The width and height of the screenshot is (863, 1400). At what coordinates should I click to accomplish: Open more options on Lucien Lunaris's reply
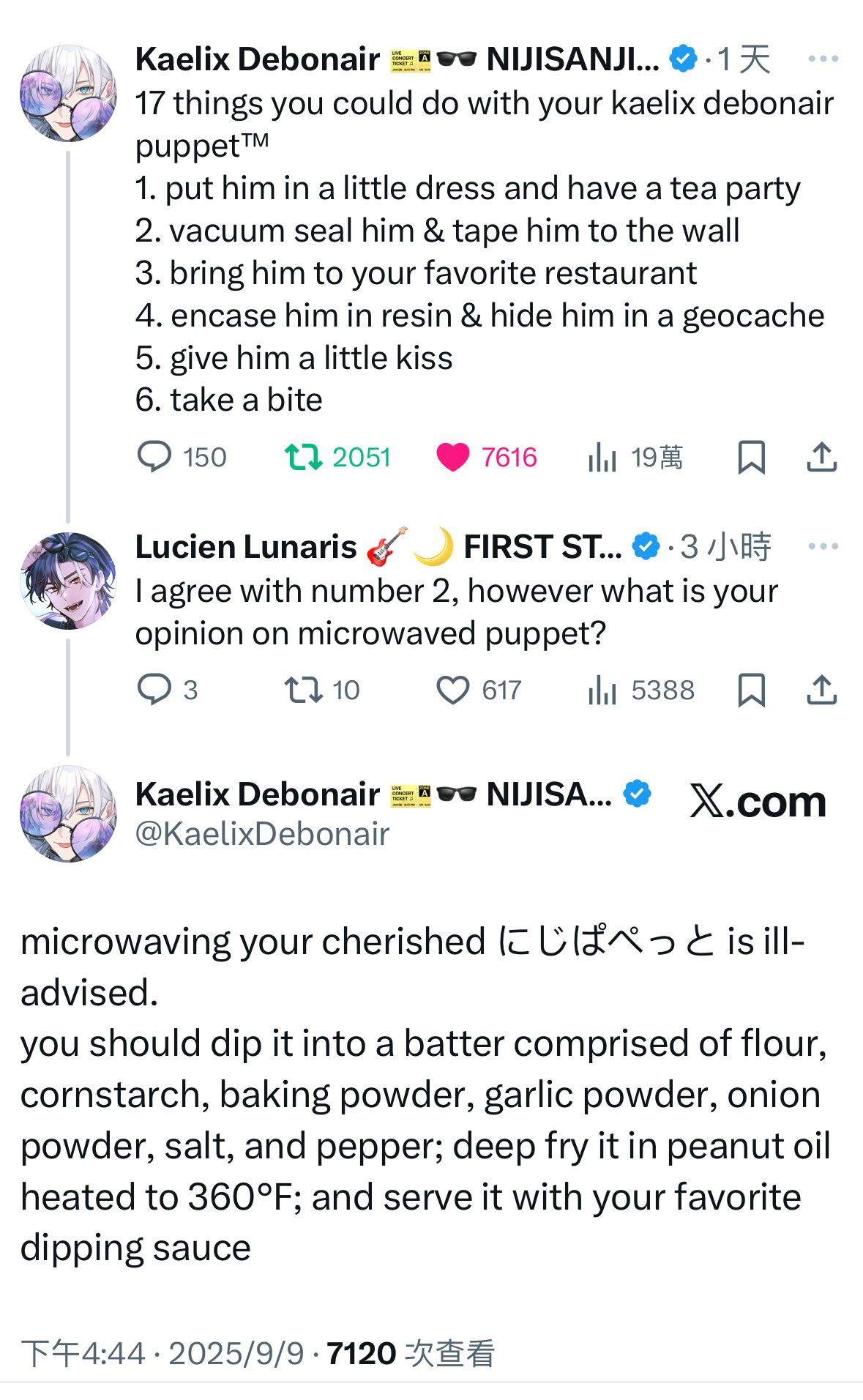823,546
